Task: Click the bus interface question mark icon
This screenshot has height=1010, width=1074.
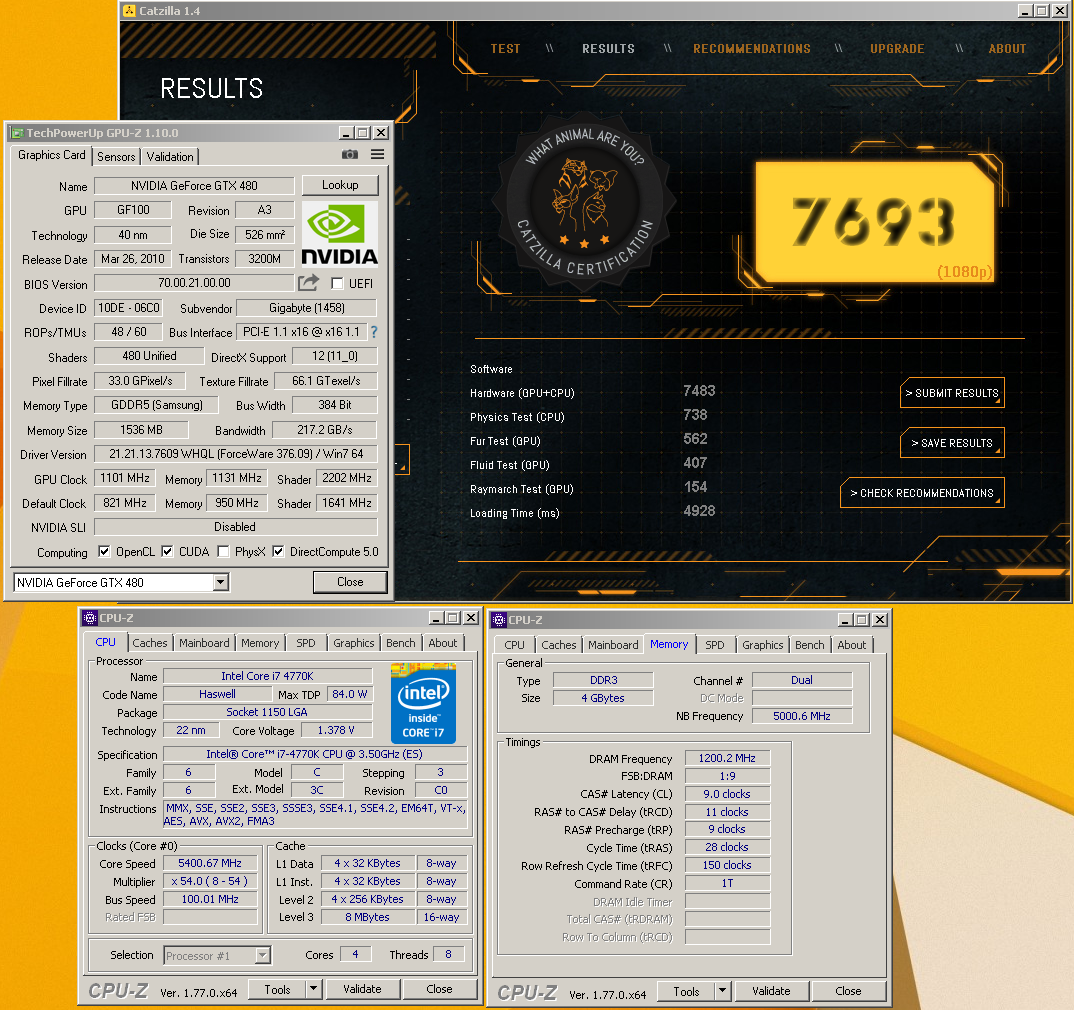Action: 374,332
